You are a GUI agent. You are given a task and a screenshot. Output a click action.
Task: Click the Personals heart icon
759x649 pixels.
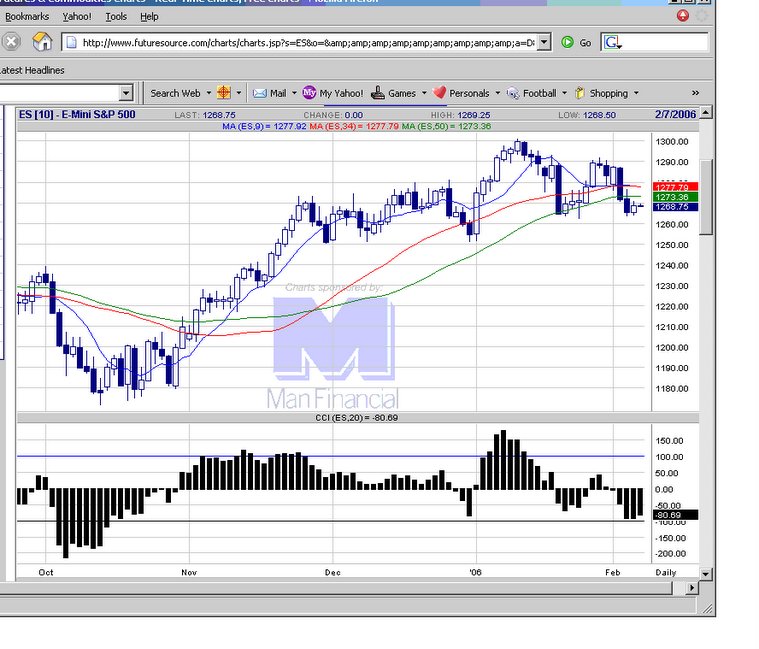(439, 92)
